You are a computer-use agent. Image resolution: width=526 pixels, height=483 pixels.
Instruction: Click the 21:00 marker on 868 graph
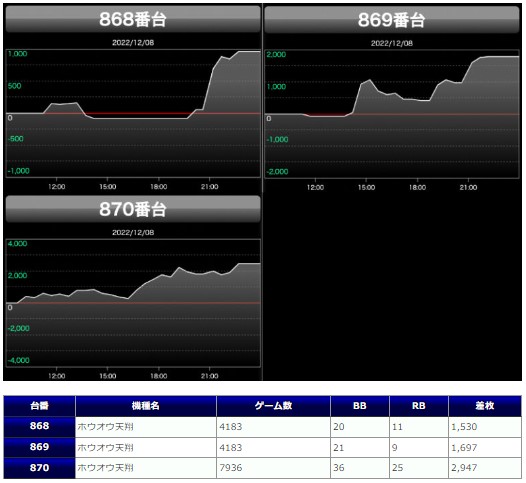(x=209, y=186)
